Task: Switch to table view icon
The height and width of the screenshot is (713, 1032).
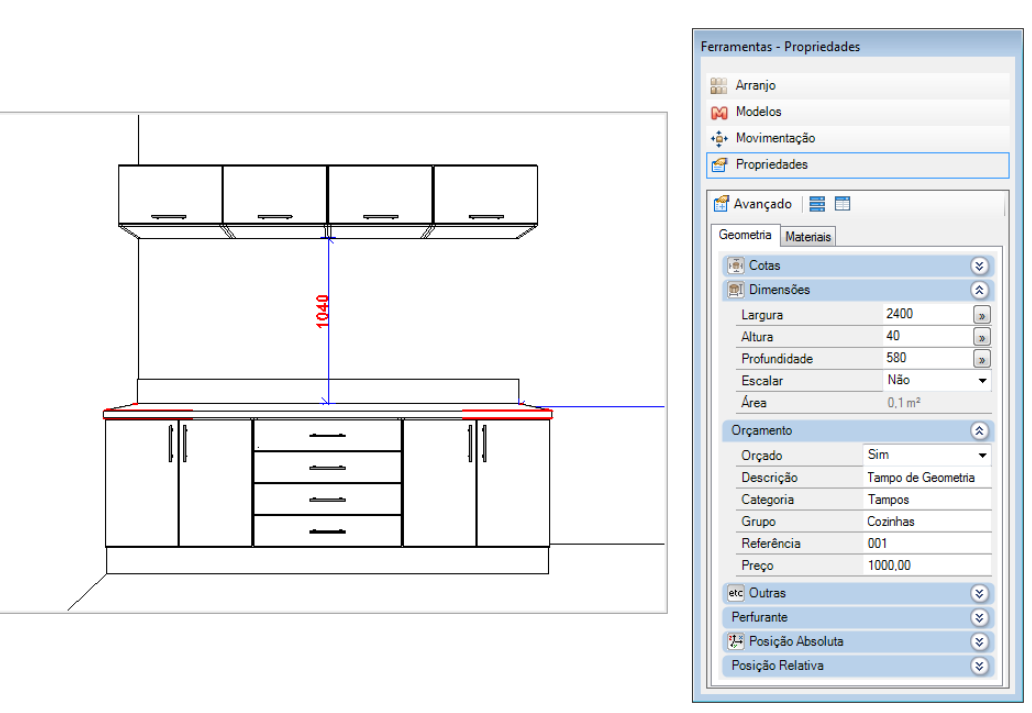Action: coord(842,204)
